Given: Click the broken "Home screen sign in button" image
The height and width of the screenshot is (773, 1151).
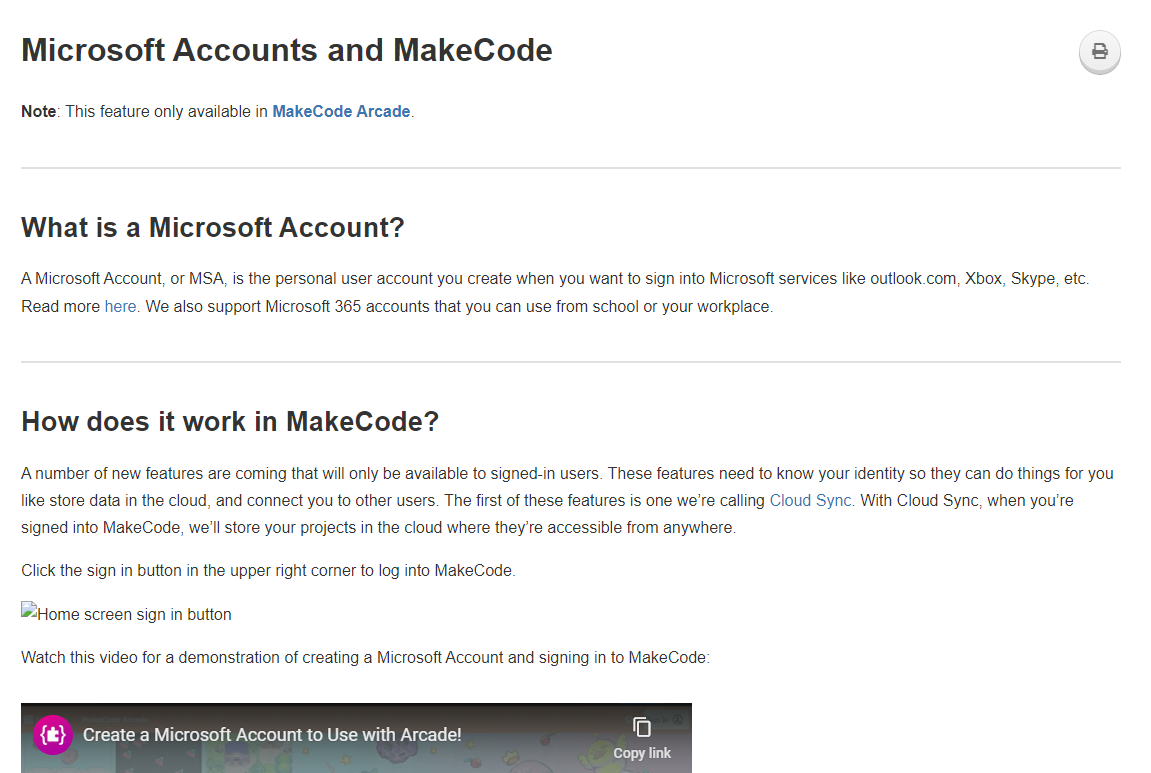Looking at the screenshot, I should (x=126, y=614).
